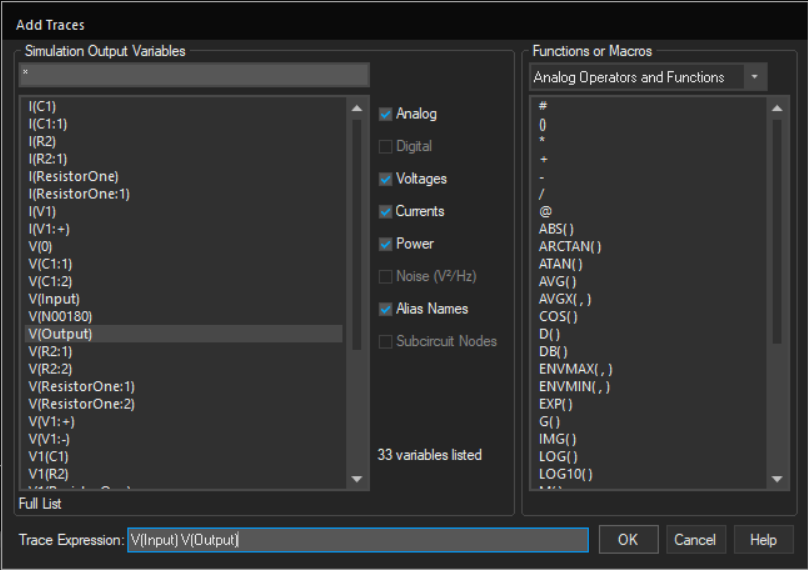The width and height of the screenshot is (808, 570).
Task: Insert the ENVMIN(,) function
Action: pos(575,387)
